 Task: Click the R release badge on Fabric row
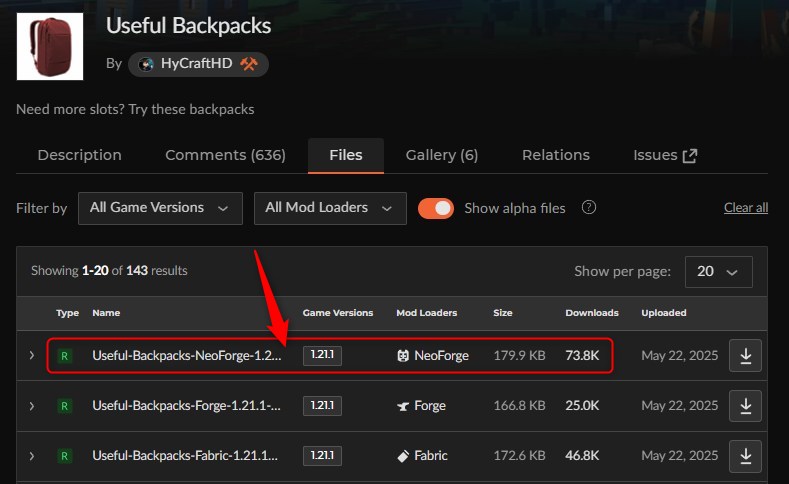pyautogui.click(x=64, y=456)
